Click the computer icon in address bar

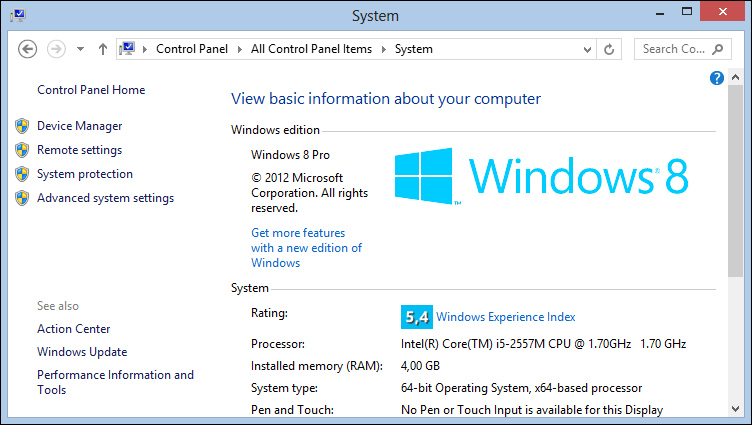tap(127, 48)
